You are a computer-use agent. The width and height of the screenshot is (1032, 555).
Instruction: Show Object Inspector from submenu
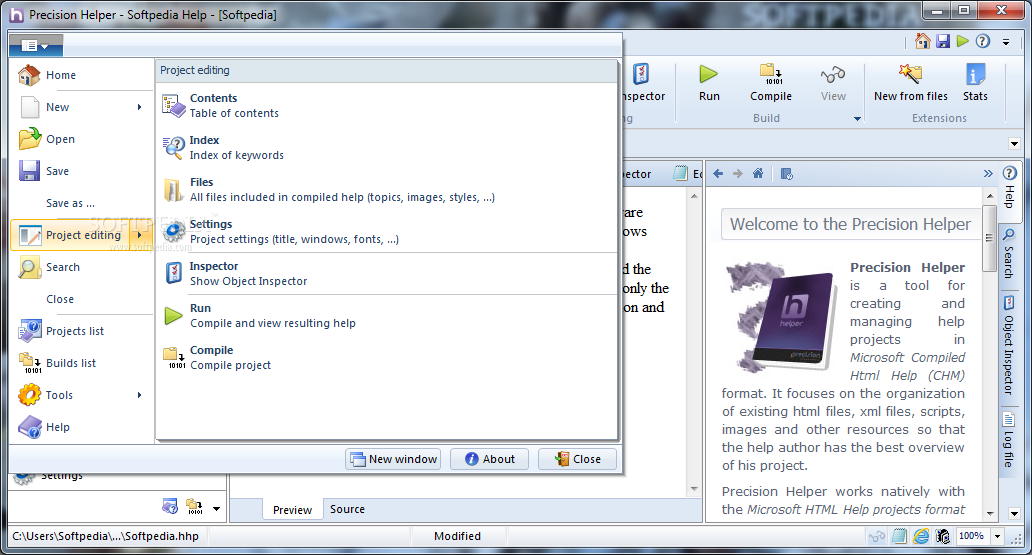[x=387, y=274]
